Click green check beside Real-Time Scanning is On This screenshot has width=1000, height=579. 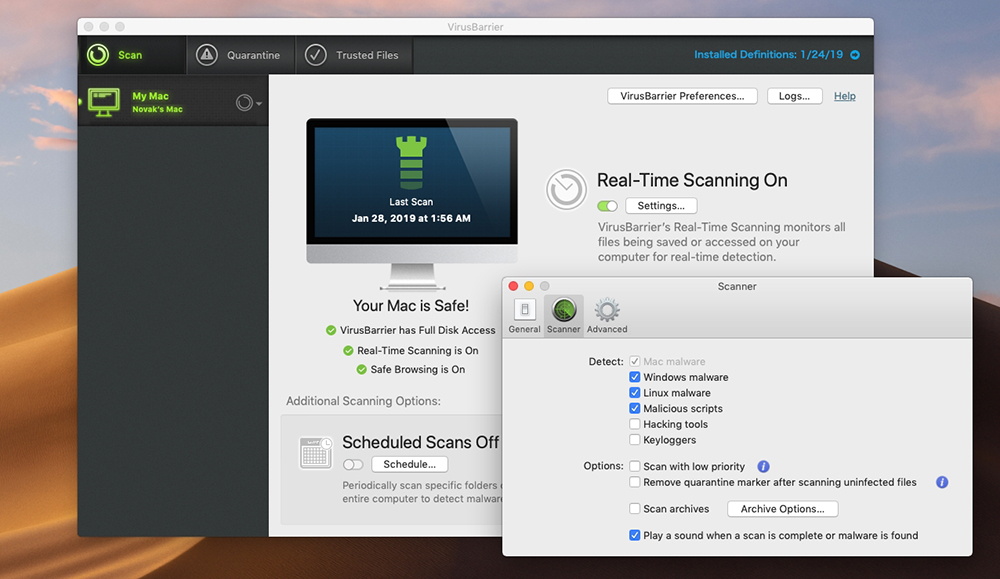(x=348, y=351)
